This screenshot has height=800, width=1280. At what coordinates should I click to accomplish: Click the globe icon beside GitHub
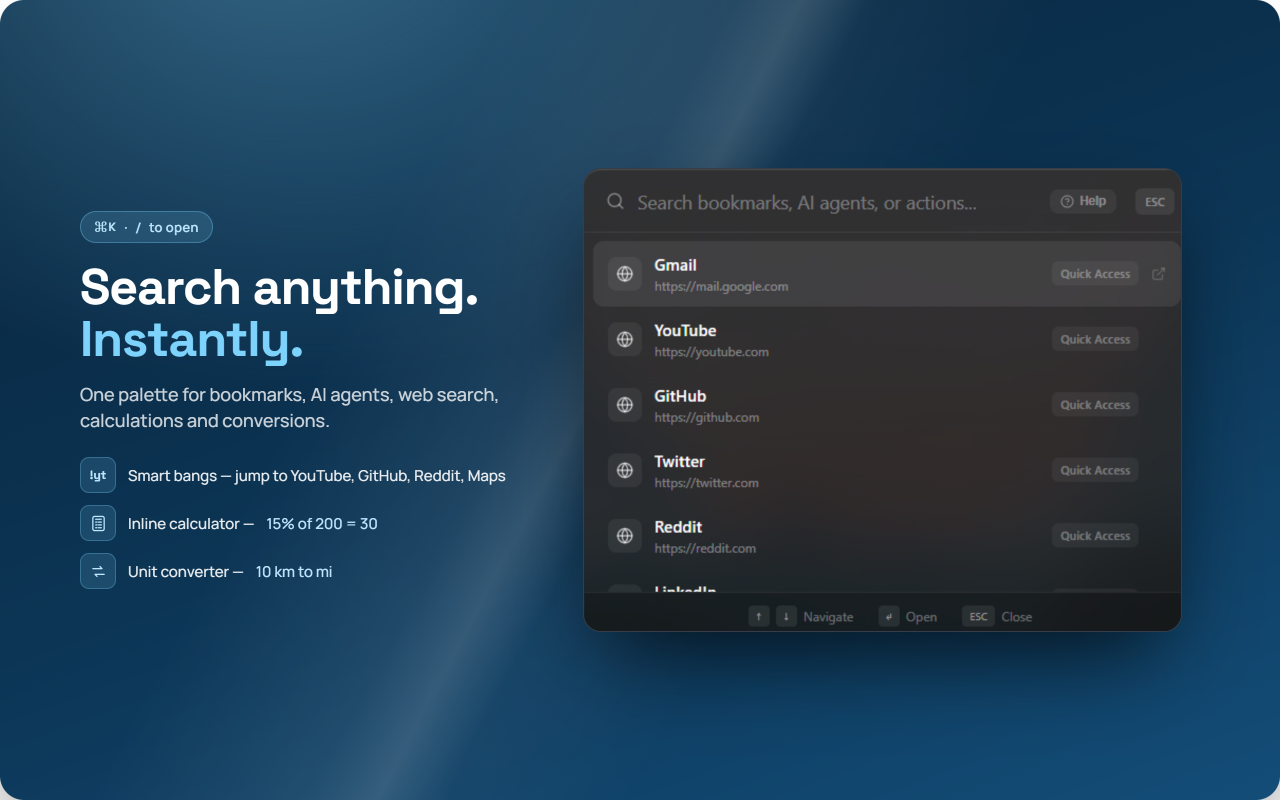pyautogui.click(x=625, y=405)
